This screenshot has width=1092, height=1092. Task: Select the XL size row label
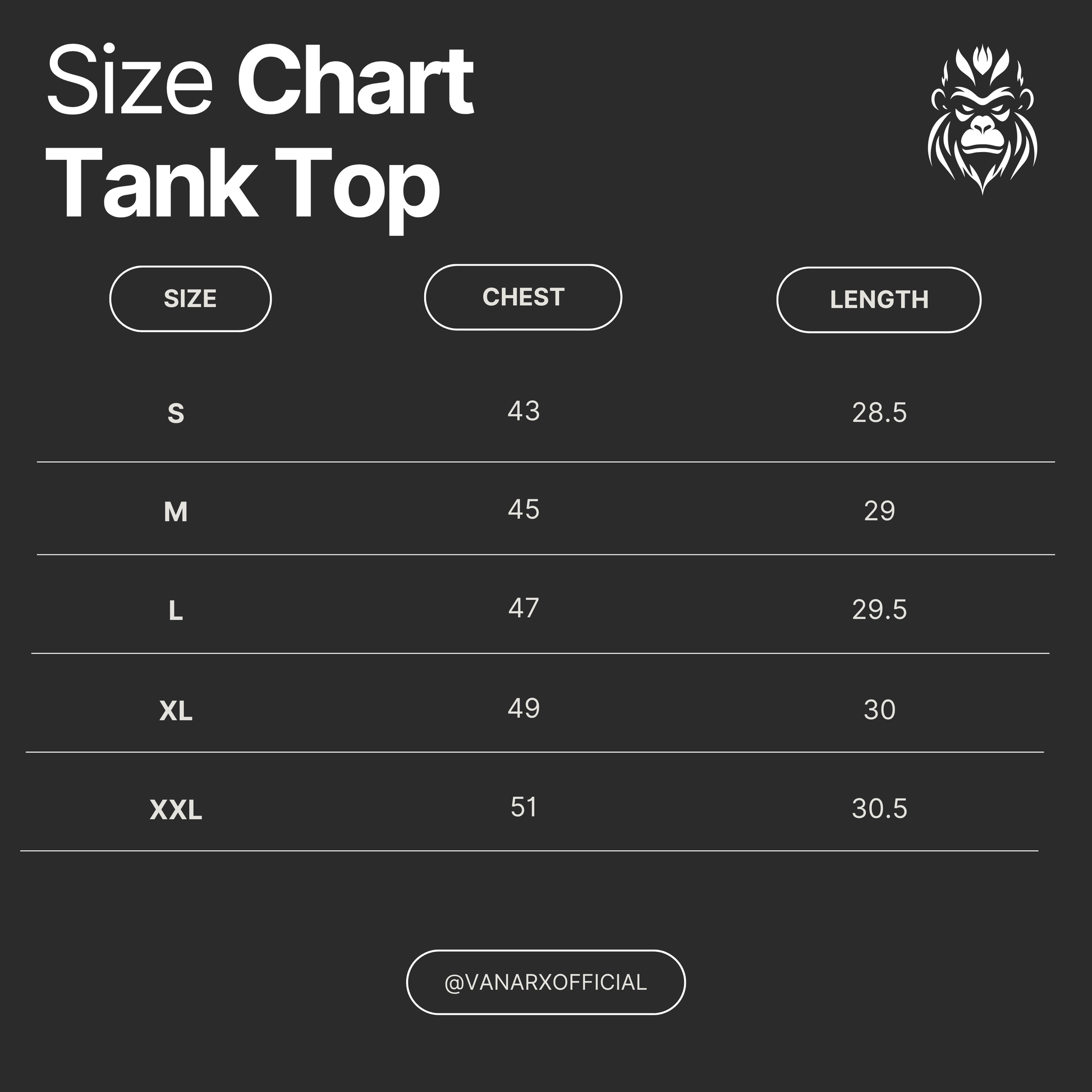(176, 710)
